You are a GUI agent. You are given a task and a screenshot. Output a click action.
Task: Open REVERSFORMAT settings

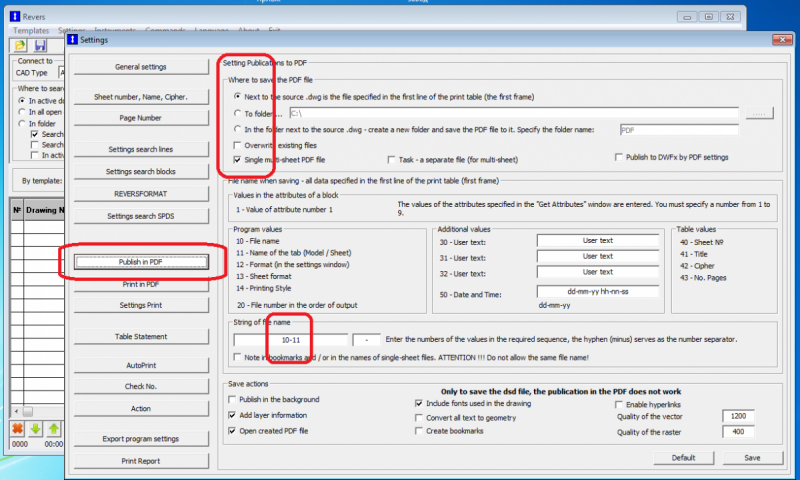141,194
